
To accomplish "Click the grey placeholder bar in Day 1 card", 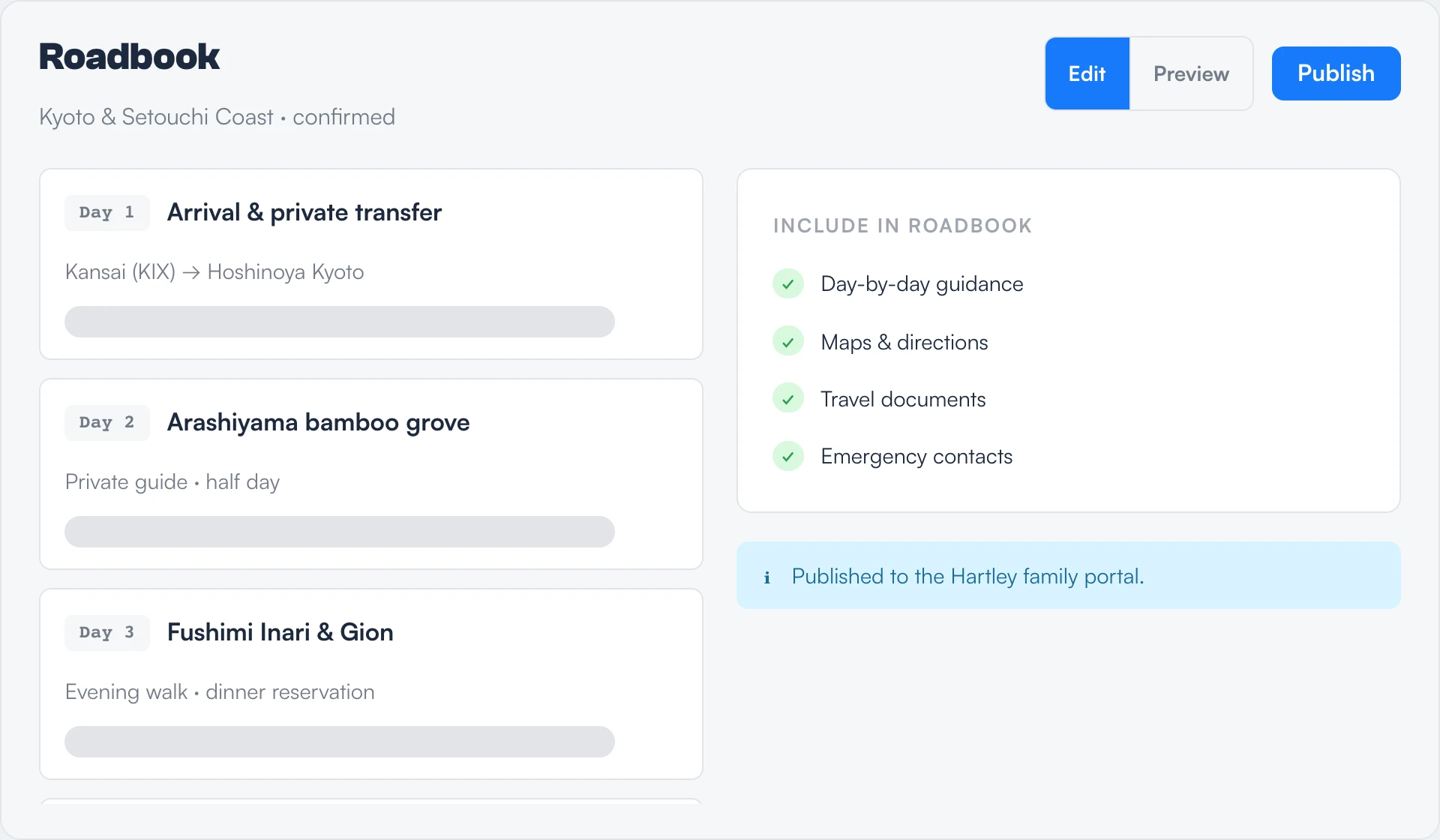I will click(340, 322).
